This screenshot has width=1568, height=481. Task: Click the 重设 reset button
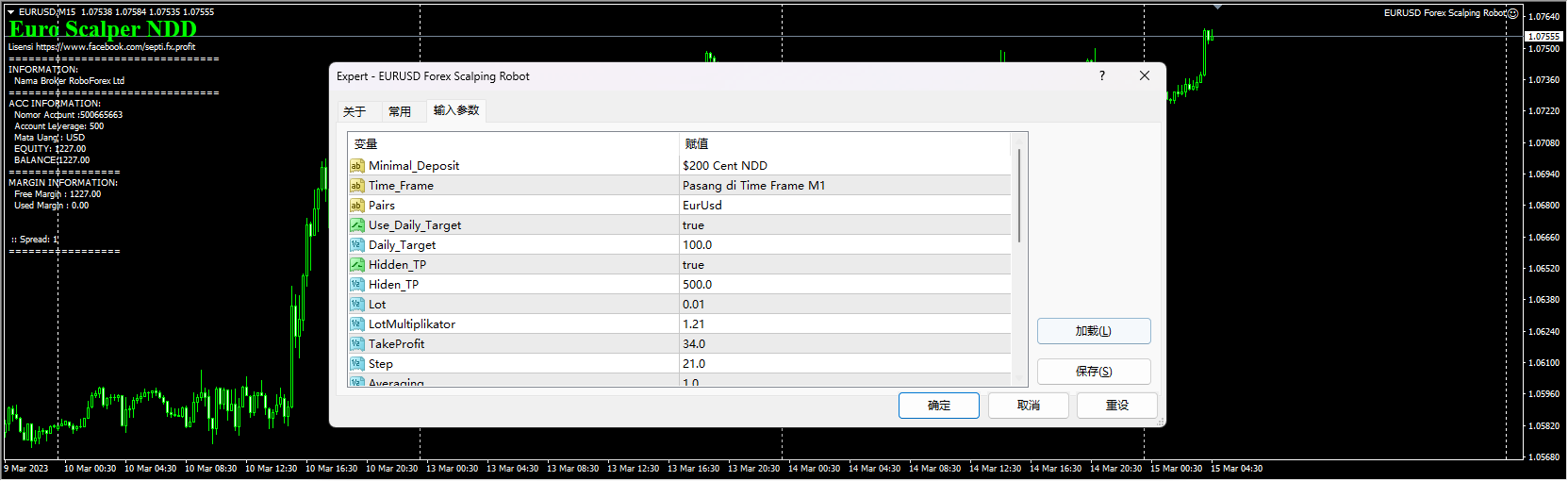click(1117, 406)
